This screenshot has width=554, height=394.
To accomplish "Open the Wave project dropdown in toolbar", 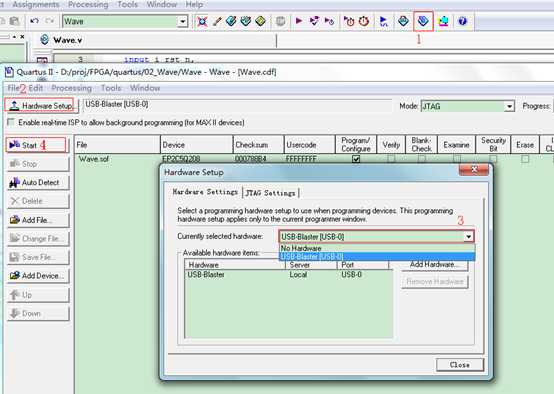I will (x=182, y=21).
